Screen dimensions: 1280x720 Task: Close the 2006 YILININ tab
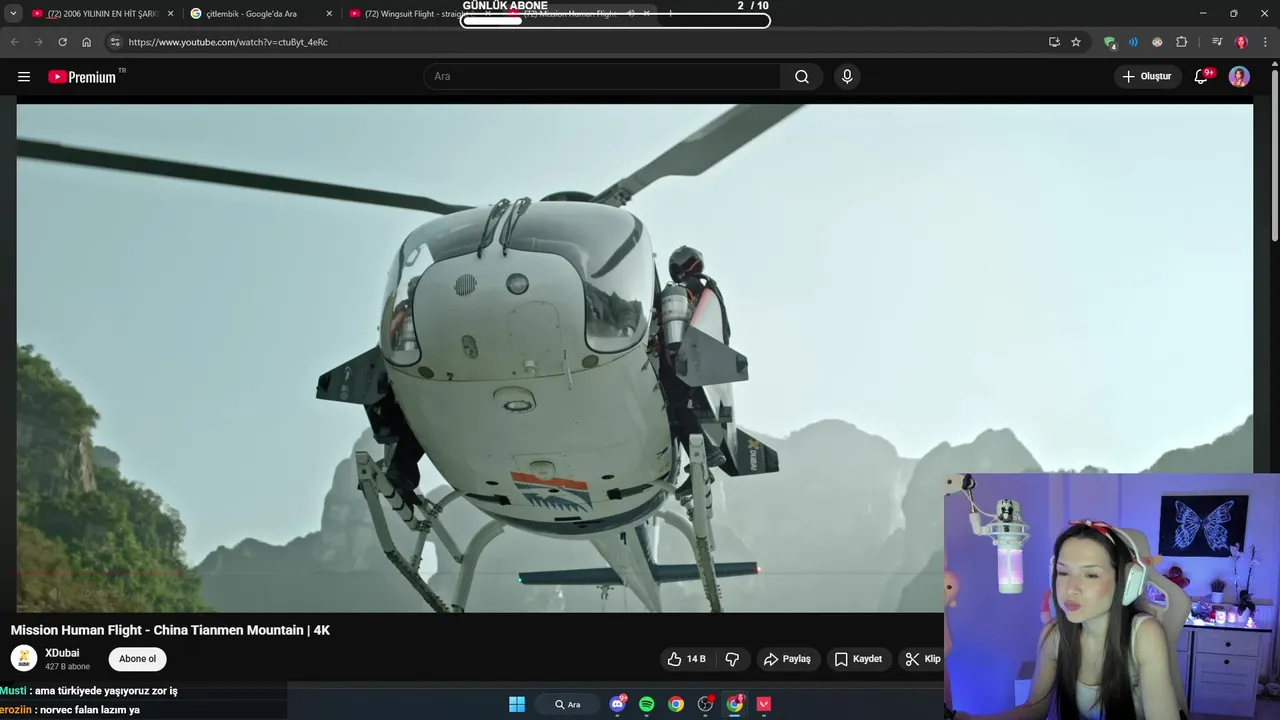170,14
